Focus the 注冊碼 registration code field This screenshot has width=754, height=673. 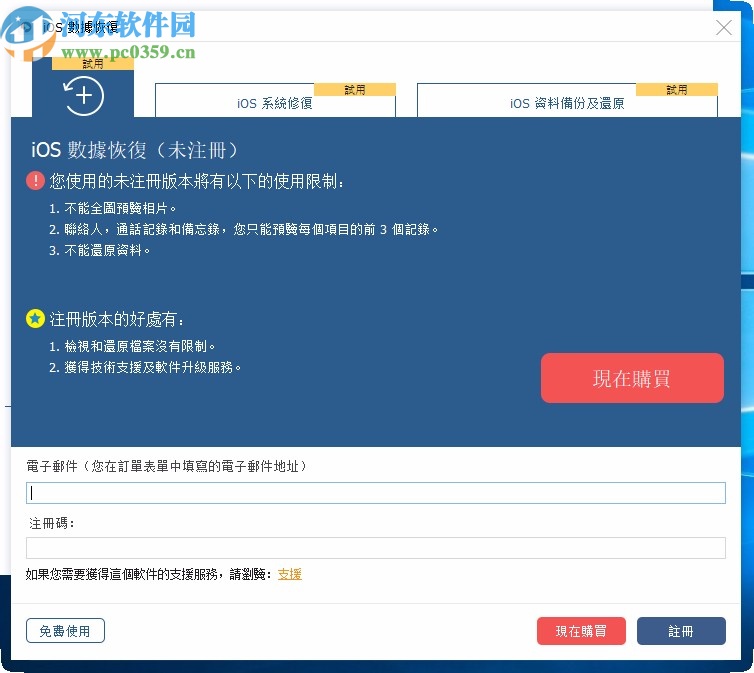(x=376, y=548)
